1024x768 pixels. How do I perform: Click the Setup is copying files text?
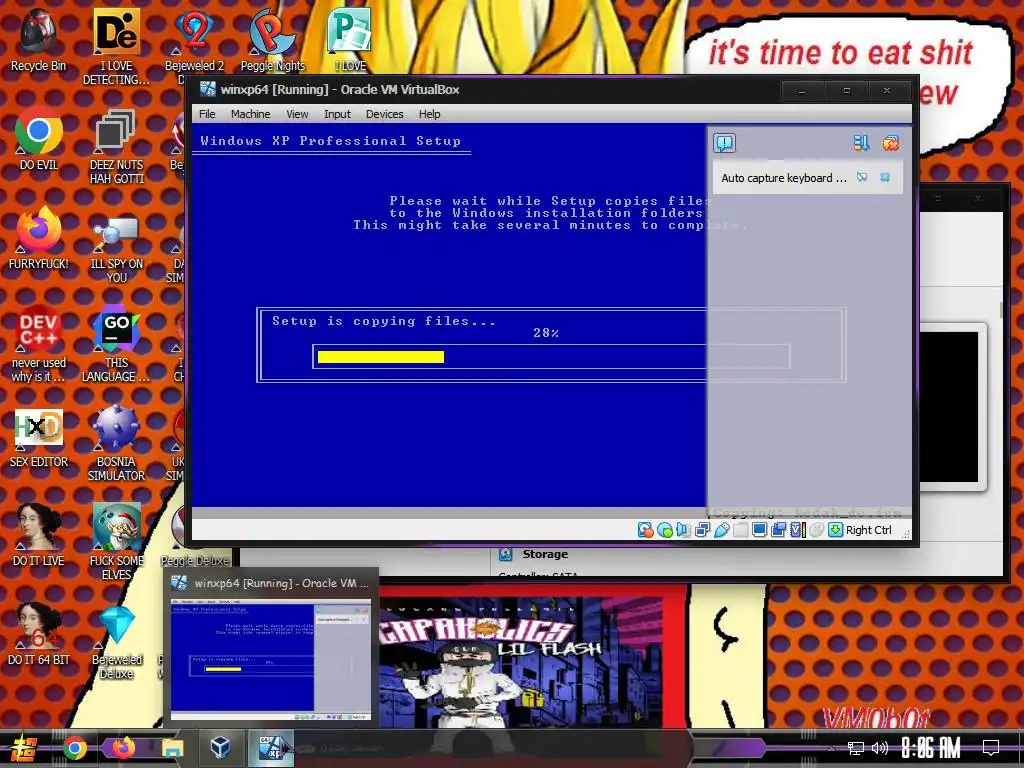click(x=384, y=321)
